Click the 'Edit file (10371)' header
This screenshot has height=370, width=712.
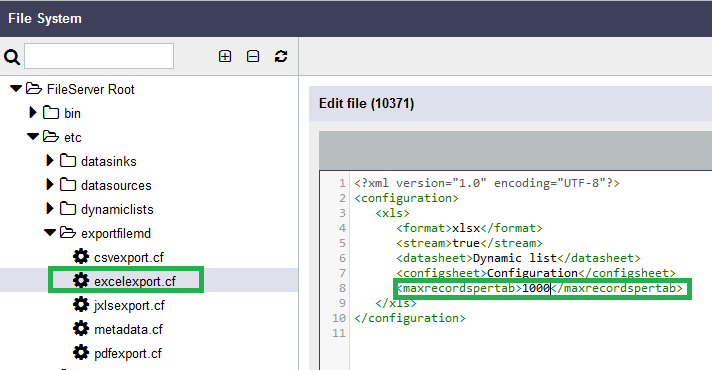click(x=366, y=104)
